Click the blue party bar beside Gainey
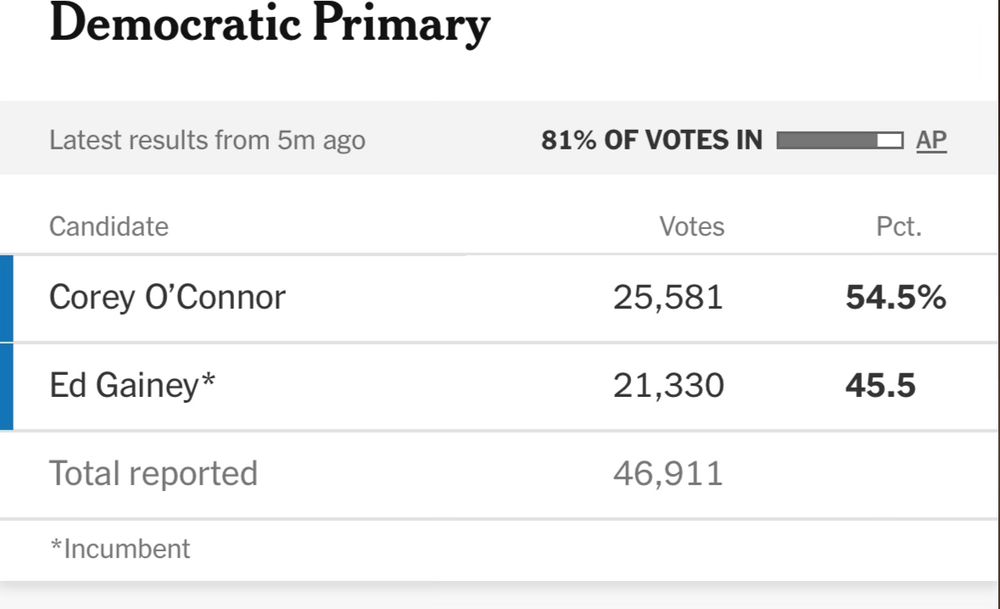The image size is (1000, 609). point(6,386)
